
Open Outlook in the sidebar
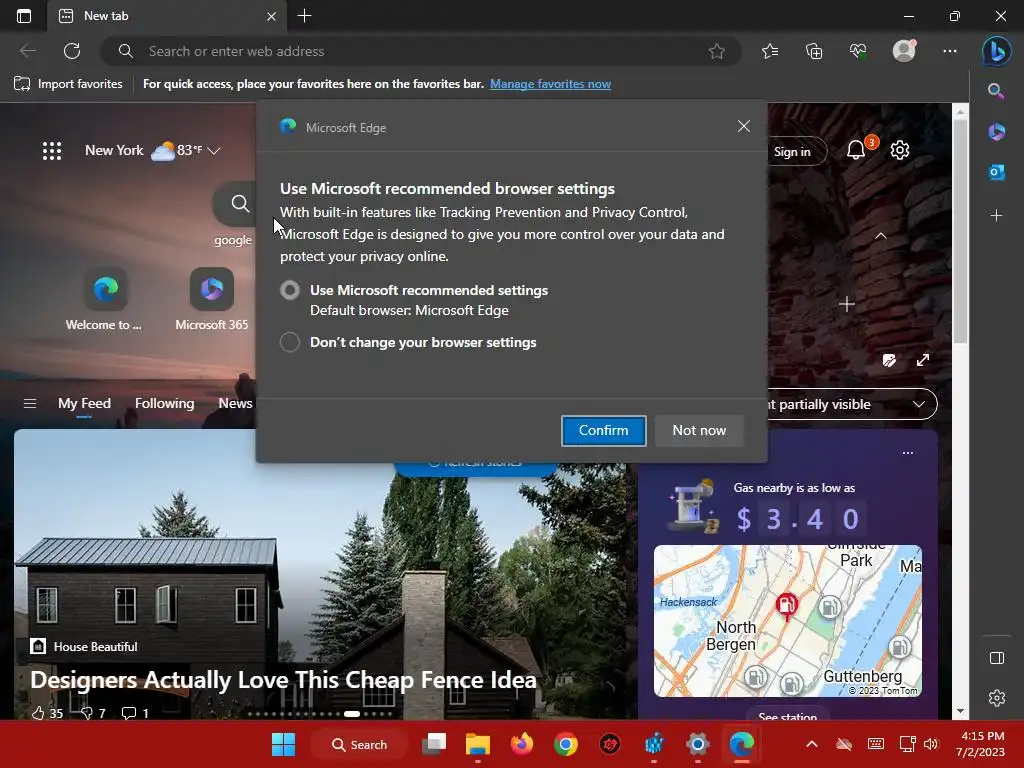(x=996, y=172)
